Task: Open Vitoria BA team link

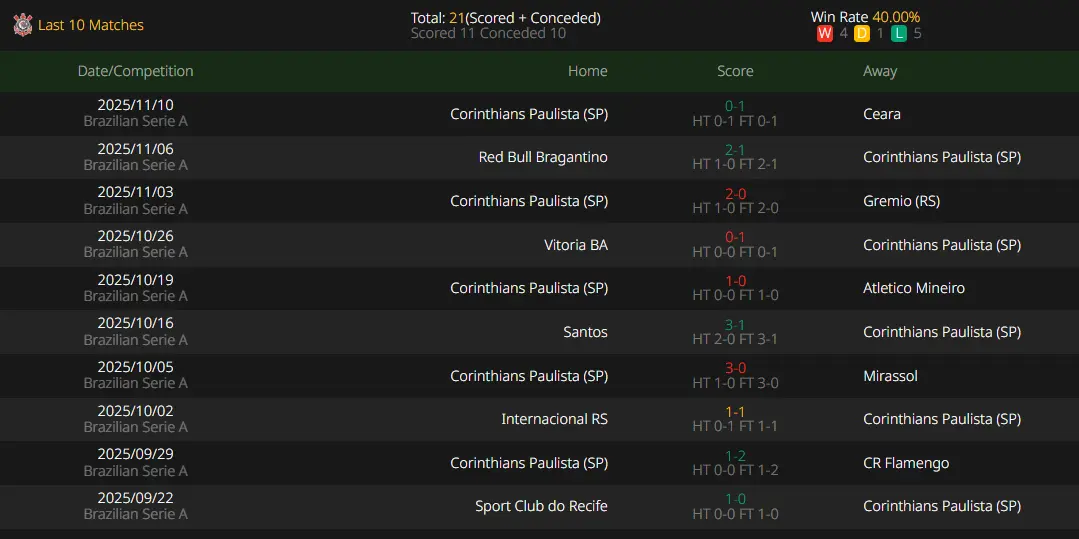Action: (x=576, y=244)
